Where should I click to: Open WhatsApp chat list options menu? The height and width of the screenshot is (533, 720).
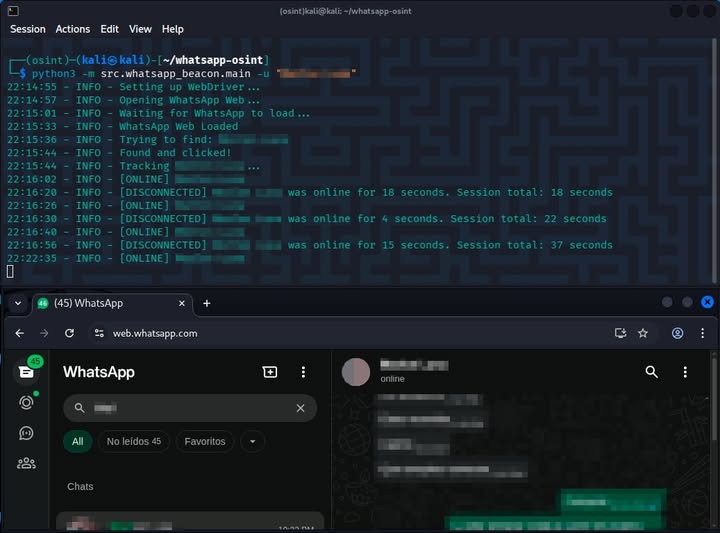point(303,372)
